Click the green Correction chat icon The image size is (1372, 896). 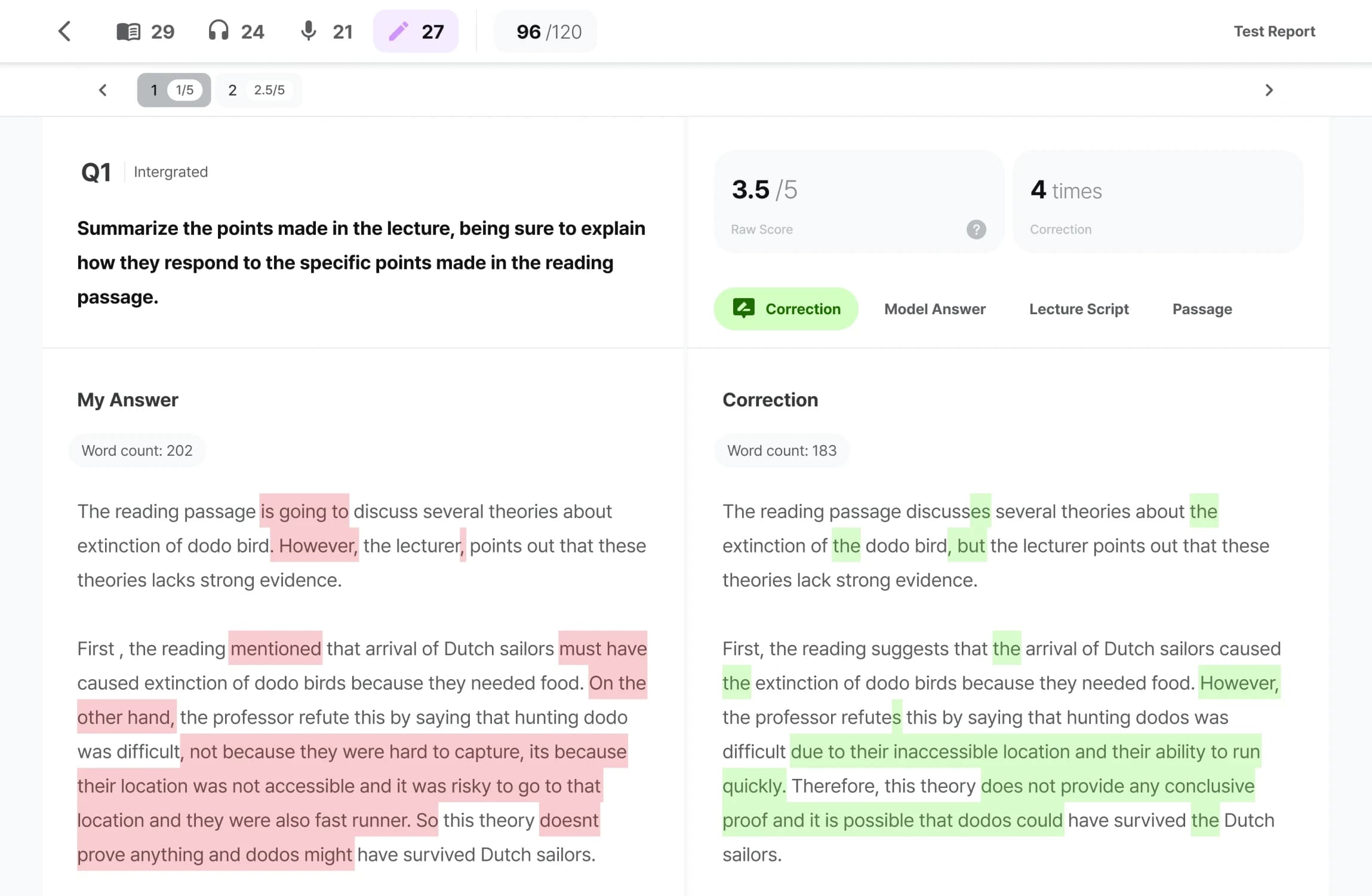click(x=743, y=308)
